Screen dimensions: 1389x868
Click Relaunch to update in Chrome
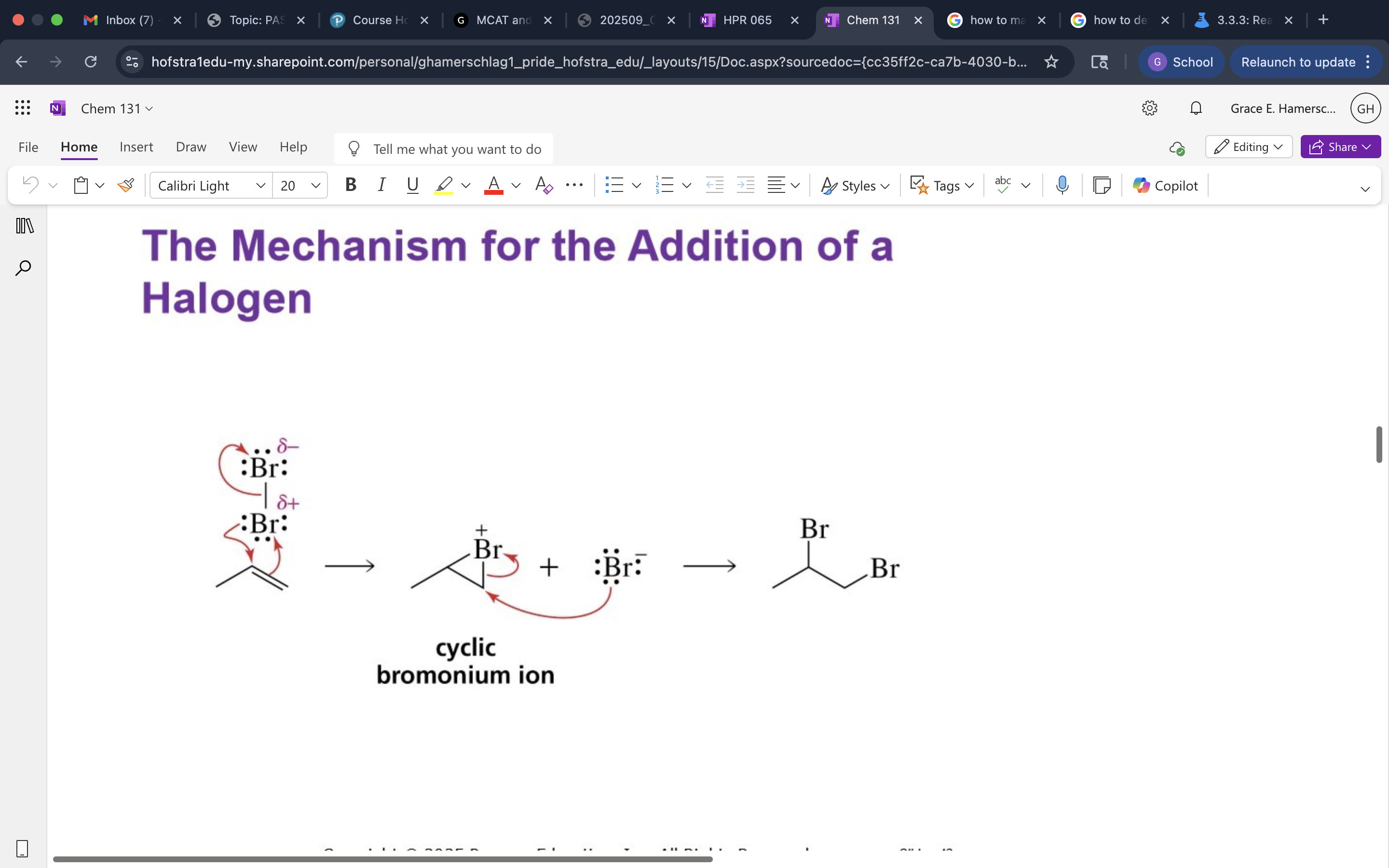click(x=1298, y=62)
